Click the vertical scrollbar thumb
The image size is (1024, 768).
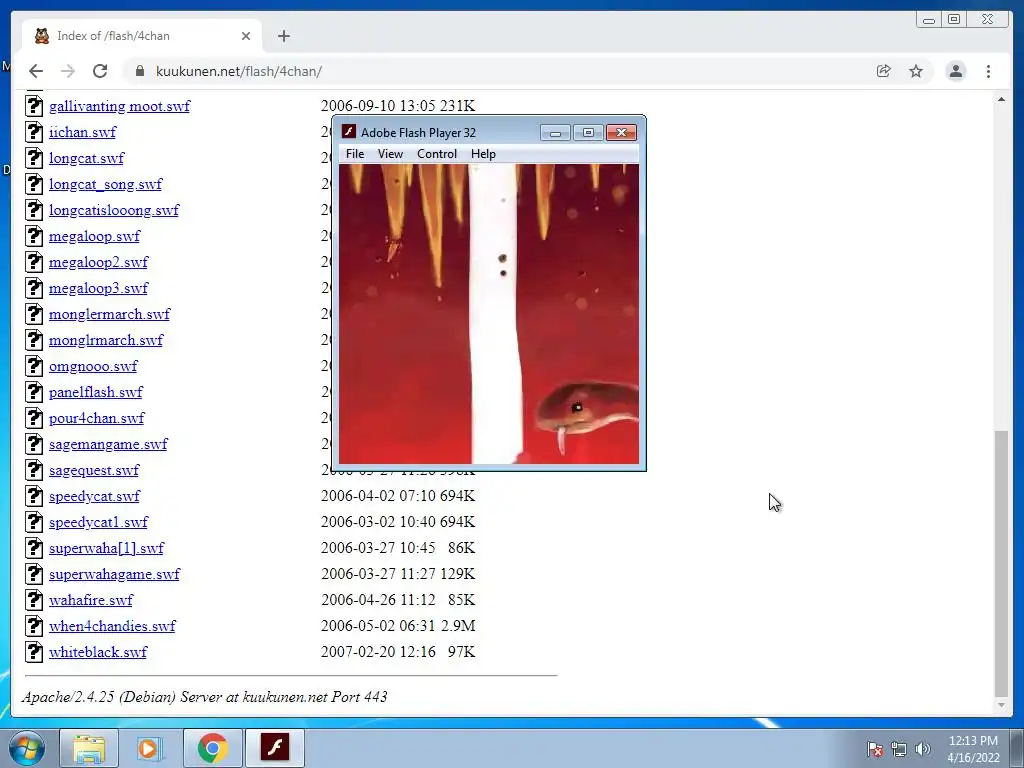tap(1001, 563)
